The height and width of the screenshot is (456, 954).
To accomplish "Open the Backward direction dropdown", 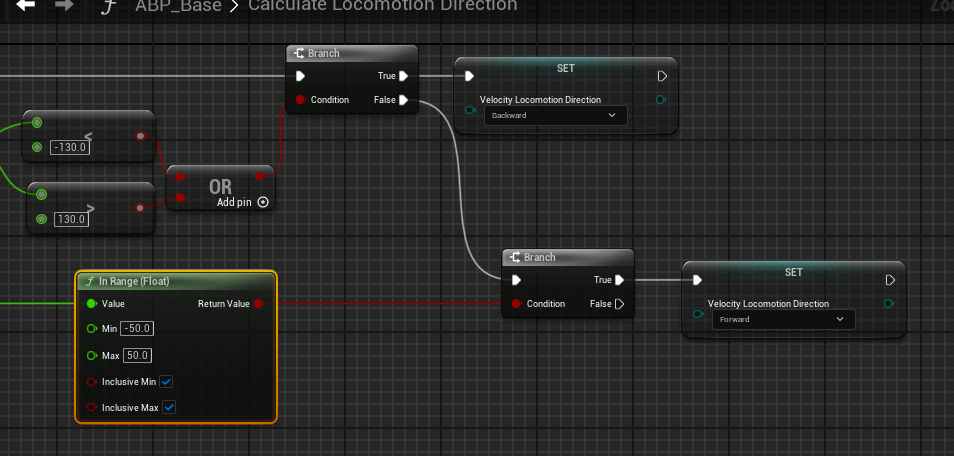I will click(x=555, y=115).
